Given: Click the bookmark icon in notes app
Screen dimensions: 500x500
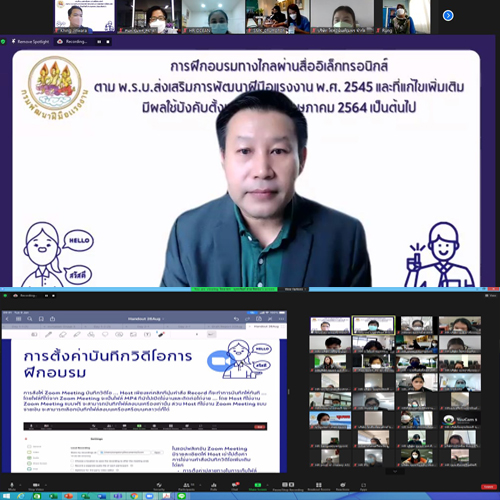Looking at the screenshot, I should tap(41, 319).
